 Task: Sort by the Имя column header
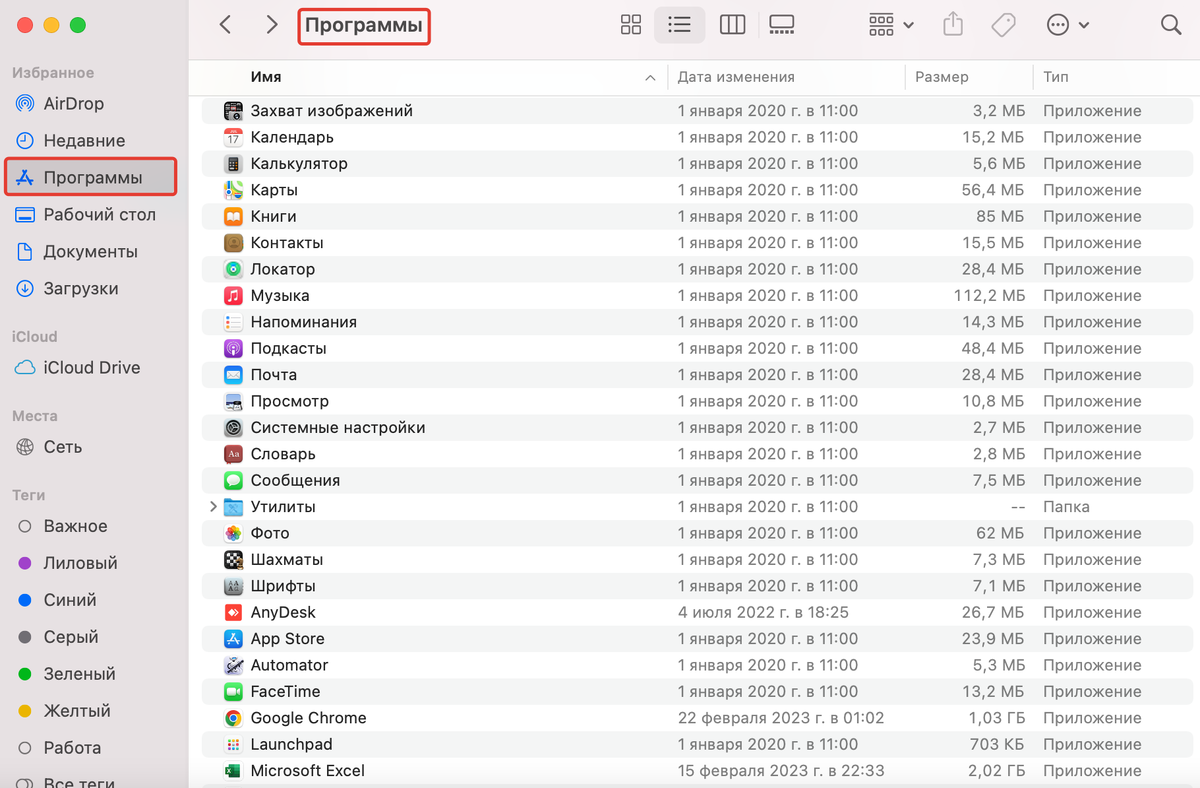click(x=266, y=77)
